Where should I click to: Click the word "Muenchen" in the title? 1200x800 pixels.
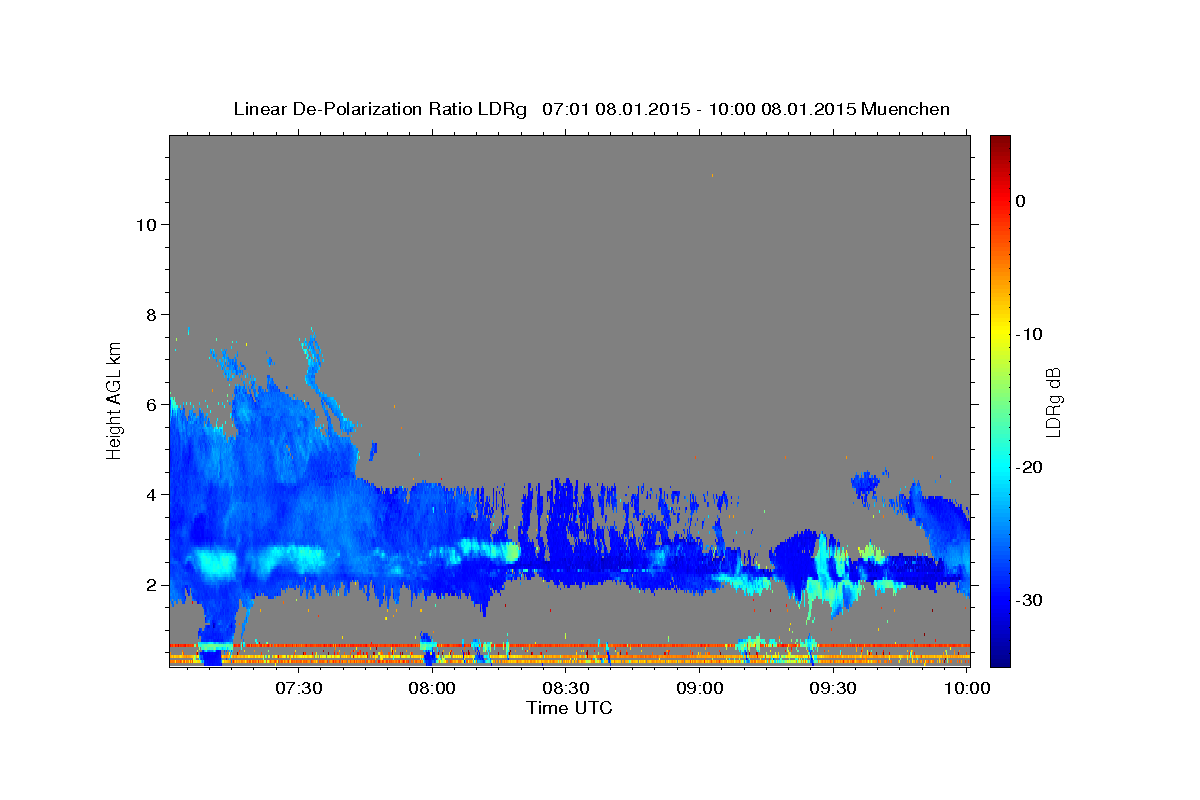click(x=906, y=109)
